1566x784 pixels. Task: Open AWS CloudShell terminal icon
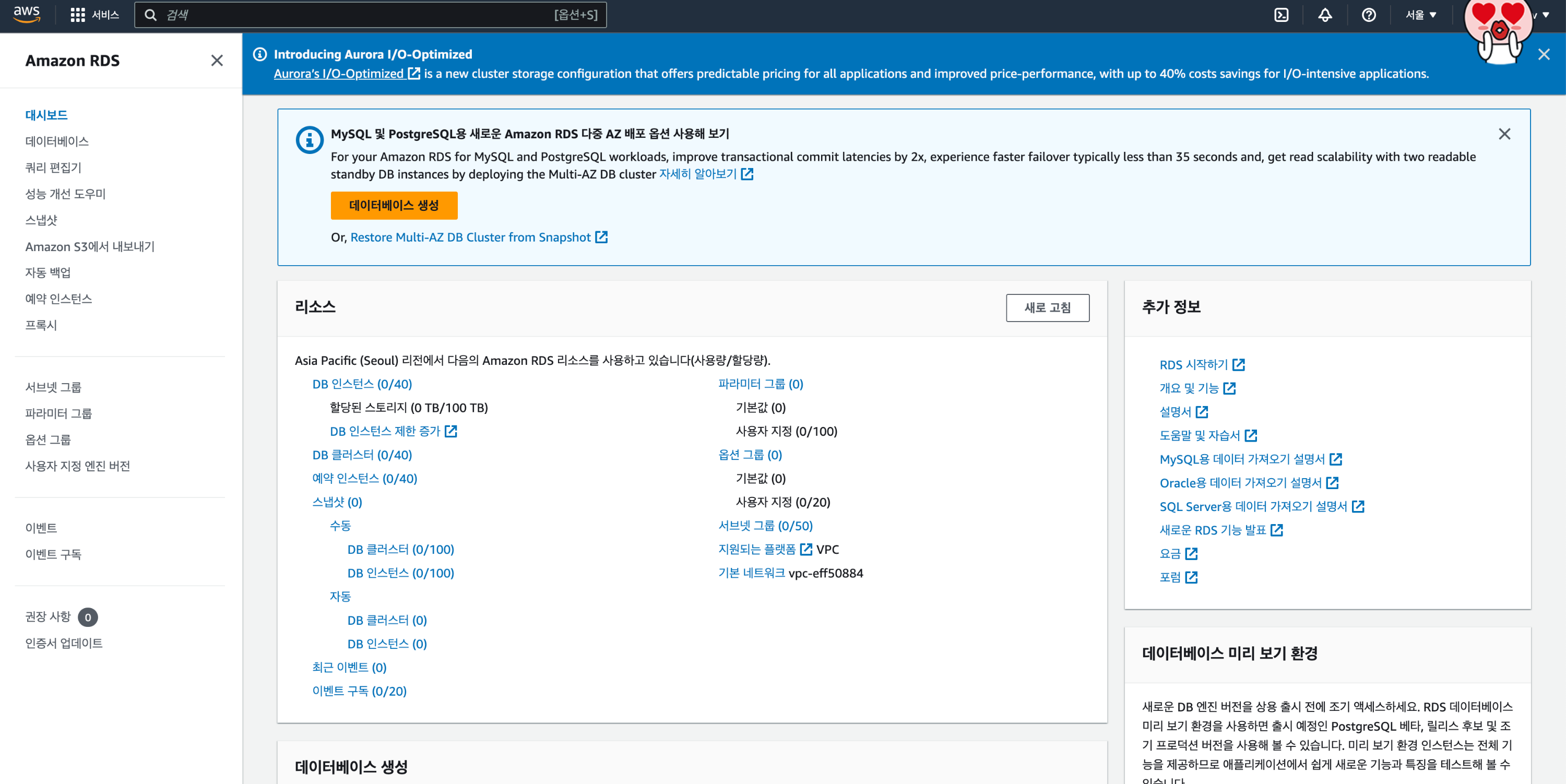[1281, 15]
